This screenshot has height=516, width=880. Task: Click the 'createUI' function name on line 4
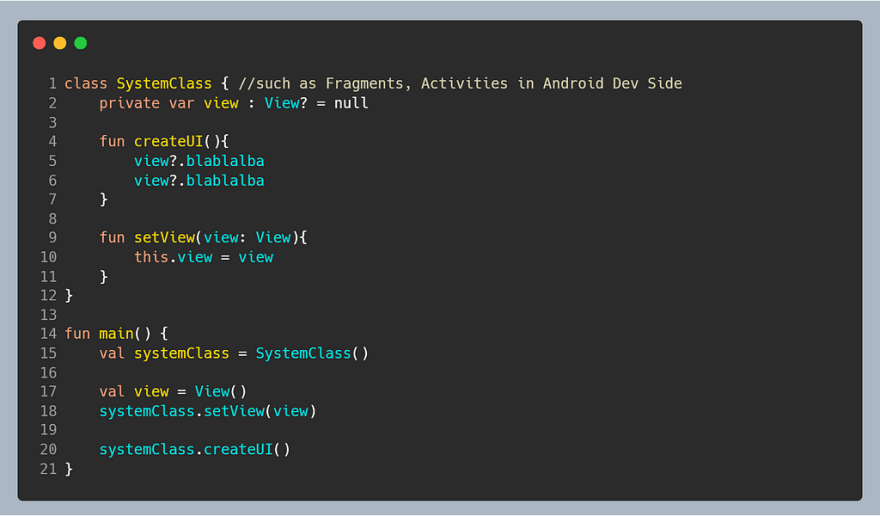click(x=168, y=141)
